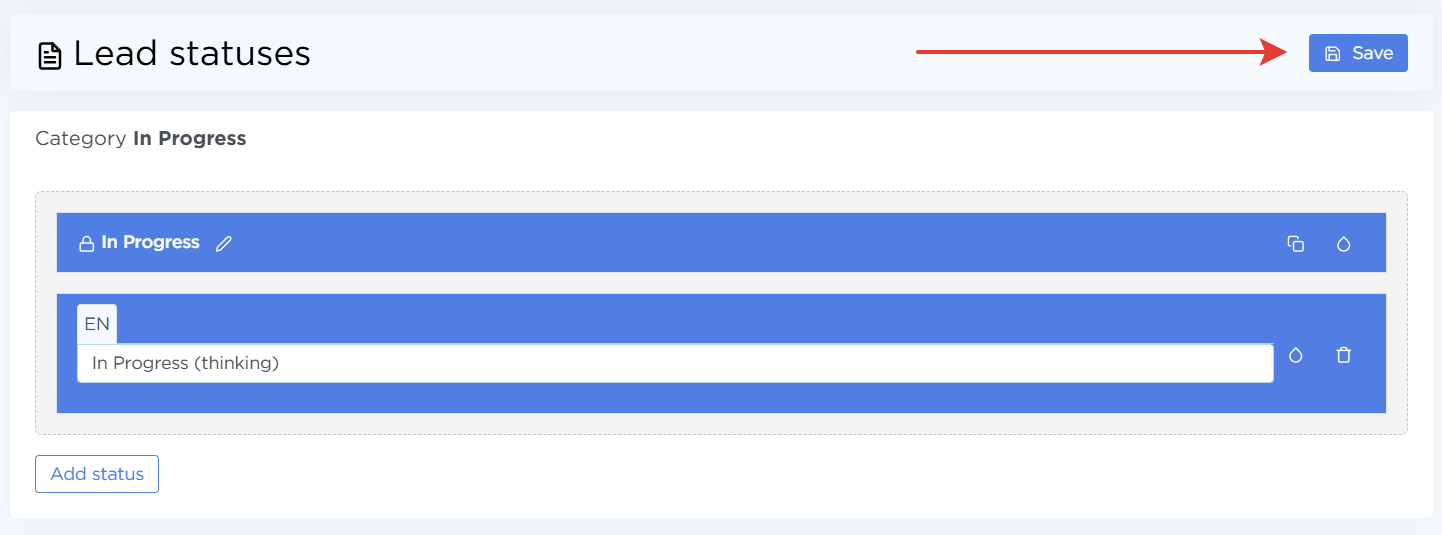Click the floppy disk icon inside Save
The width and height of the screenshot is (1442, 535).
tap(1332, 54)
